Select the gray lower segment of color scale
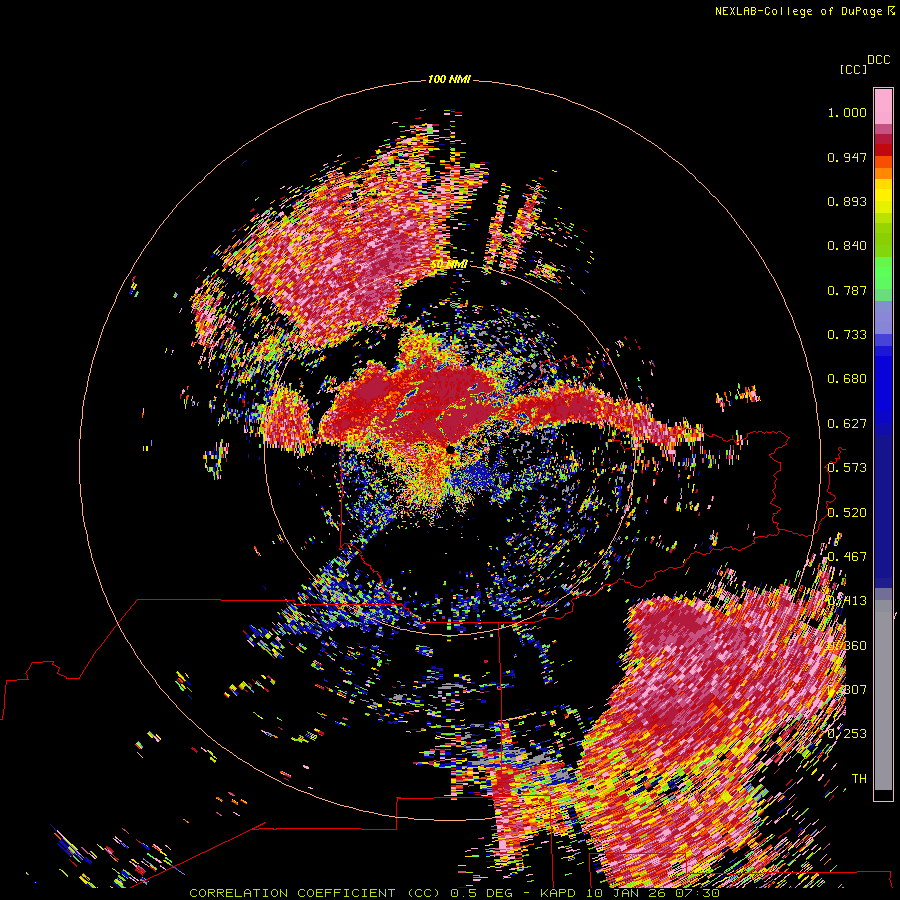 (883, 695)
